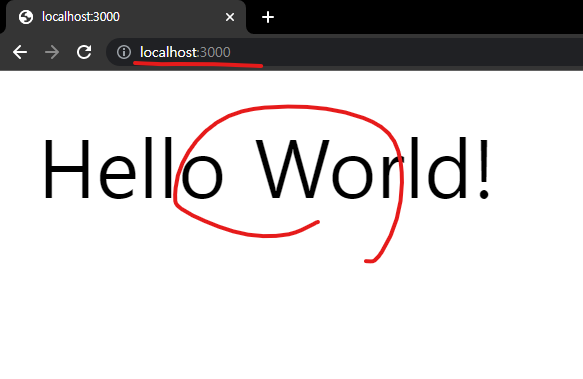The width and height of the screenshot is (583, 379).
Task: Click the forward navigation arrow
Action: (x=52, y=52)
